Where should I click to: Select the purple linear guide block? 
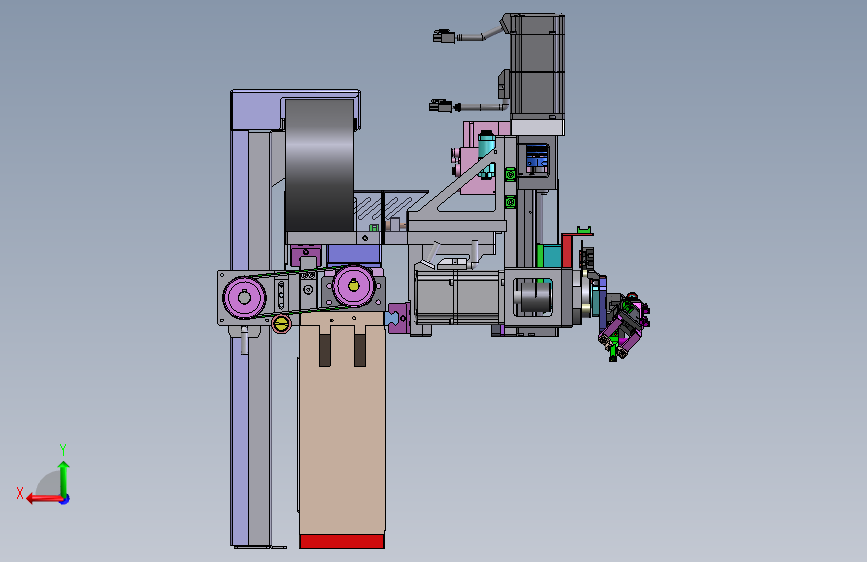(399, 318)
